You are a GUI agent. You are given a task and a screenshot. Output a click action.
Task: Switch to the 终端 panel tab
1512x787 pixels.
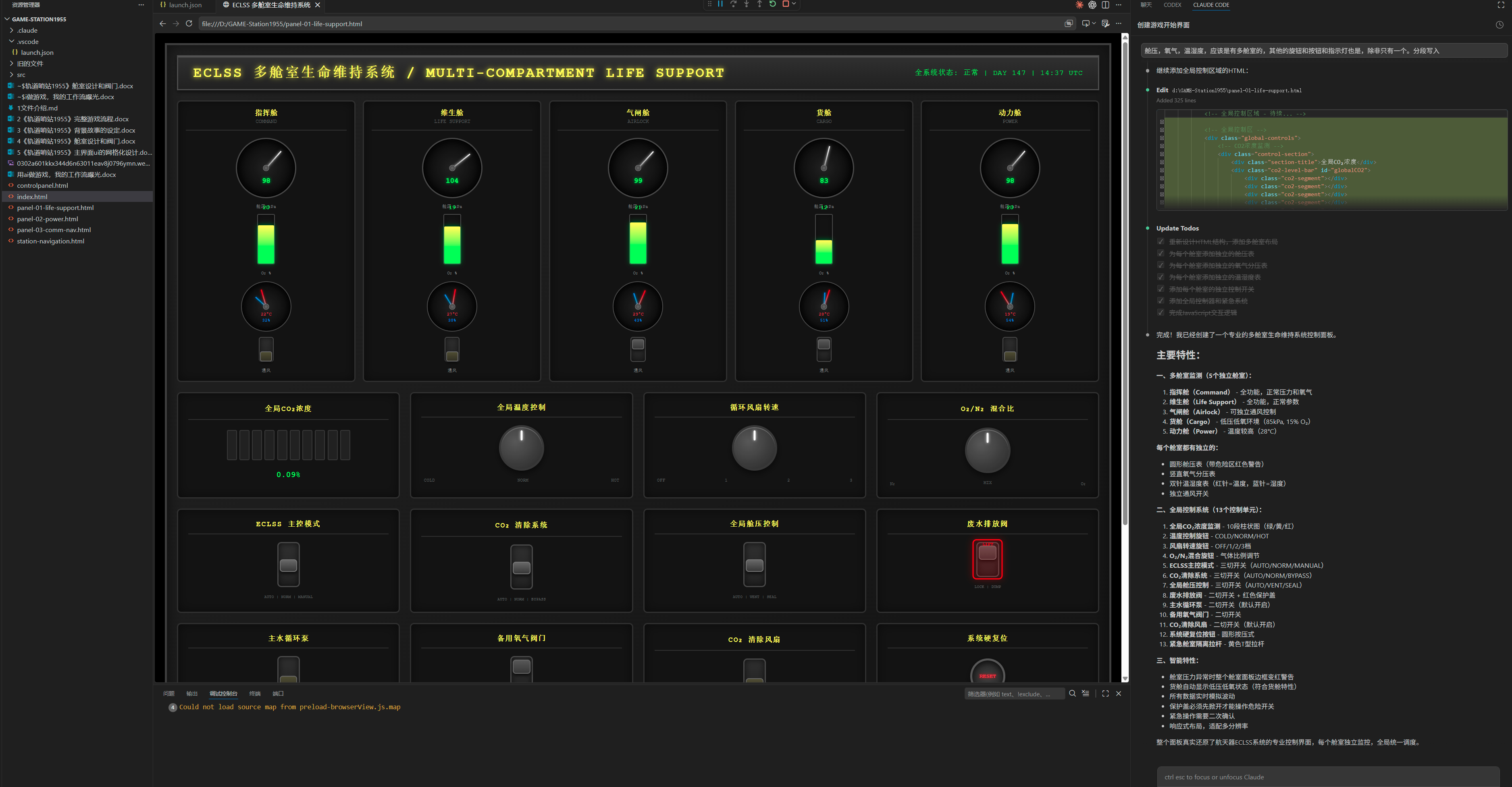[x=255, y=694]
